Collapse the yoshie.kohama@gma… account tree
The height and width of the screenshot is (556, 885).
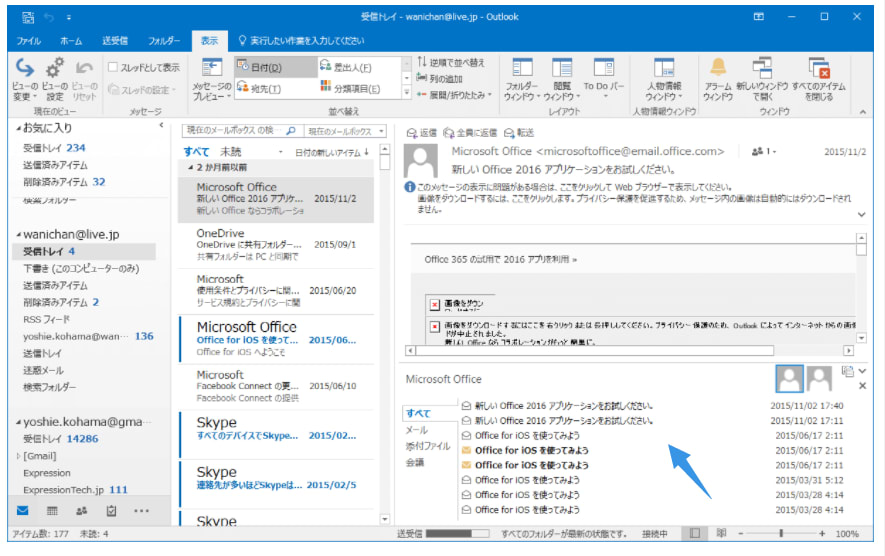pos(19,422)
